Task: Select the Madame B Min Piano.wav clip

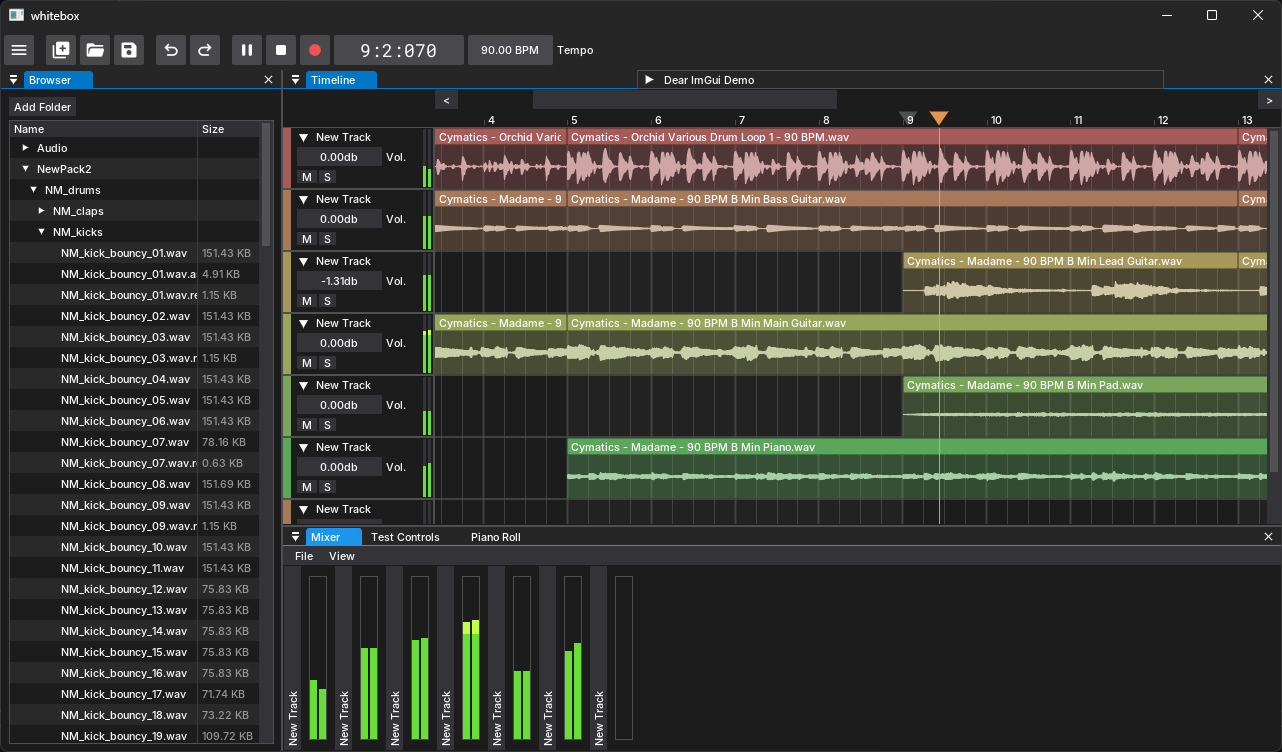Action: coord(917,468)
